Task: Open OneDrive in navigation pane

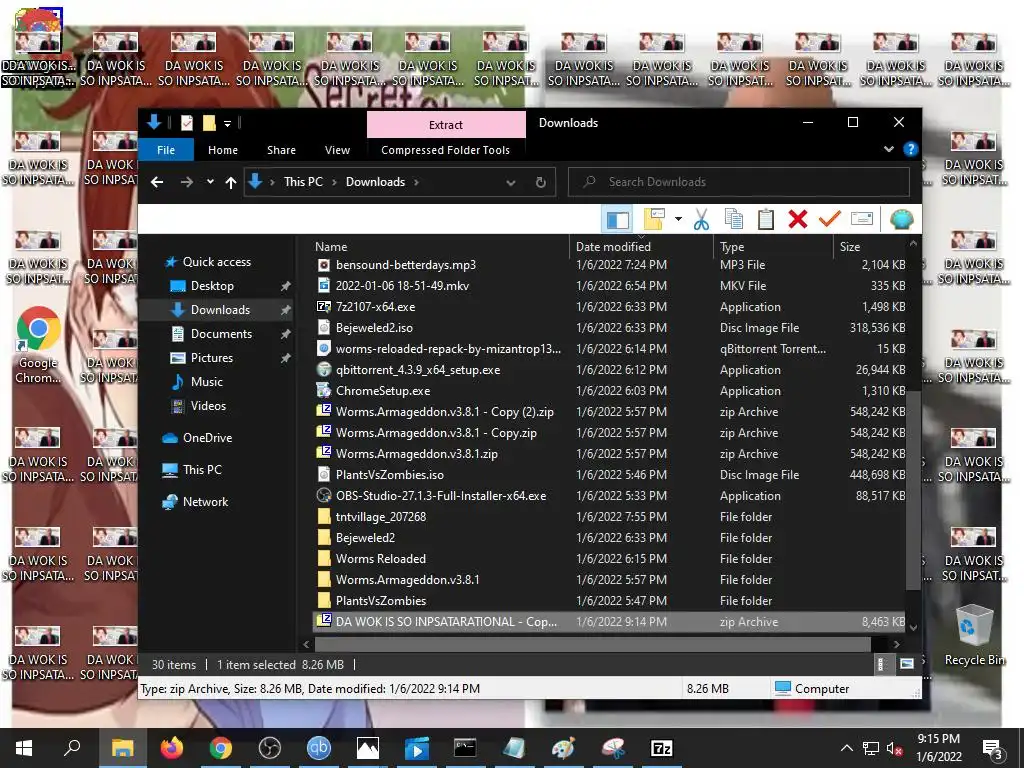Action: pos(207,438)
